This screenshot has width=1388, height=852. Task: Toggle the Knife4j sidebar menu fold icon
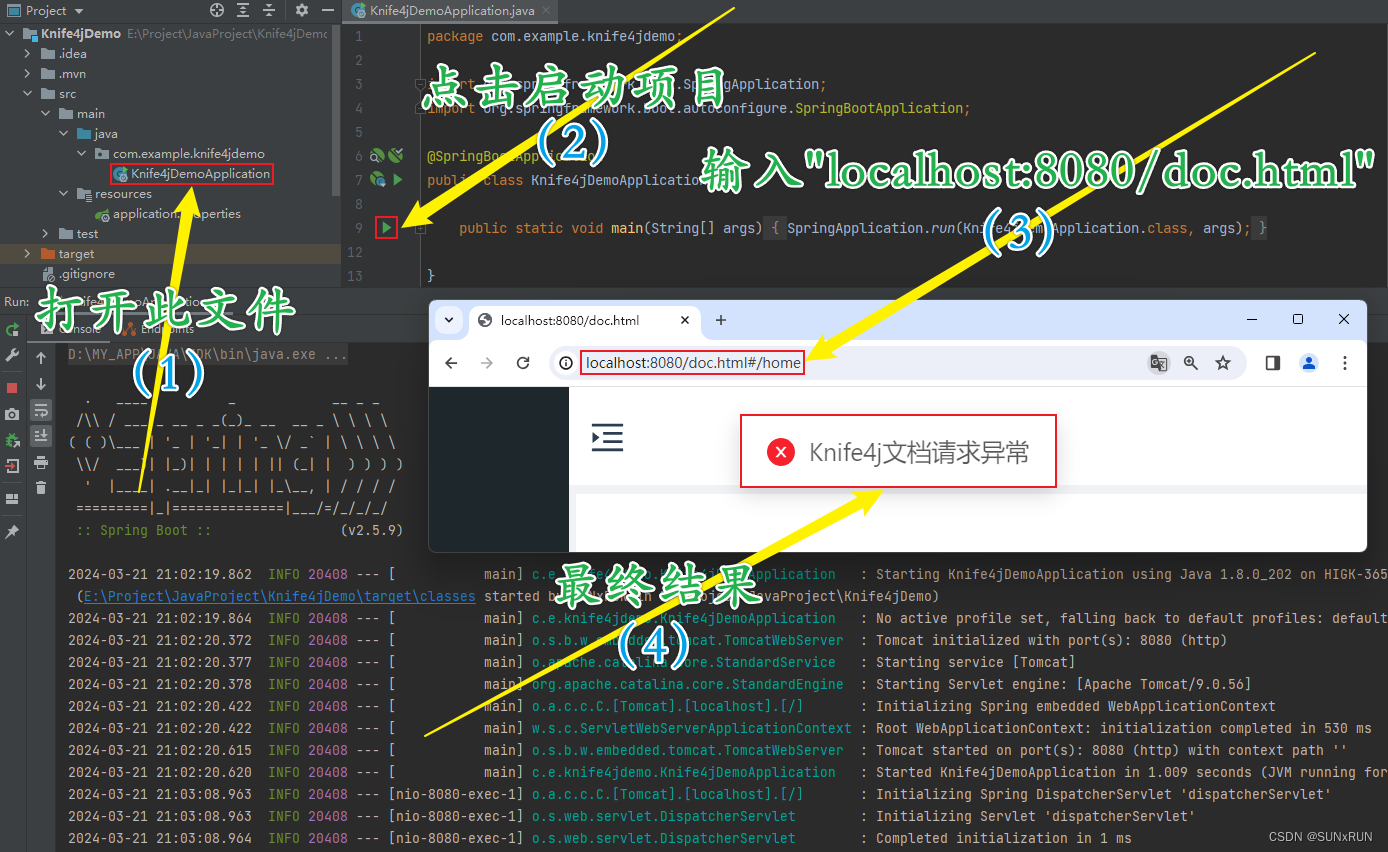click(607, 437)
